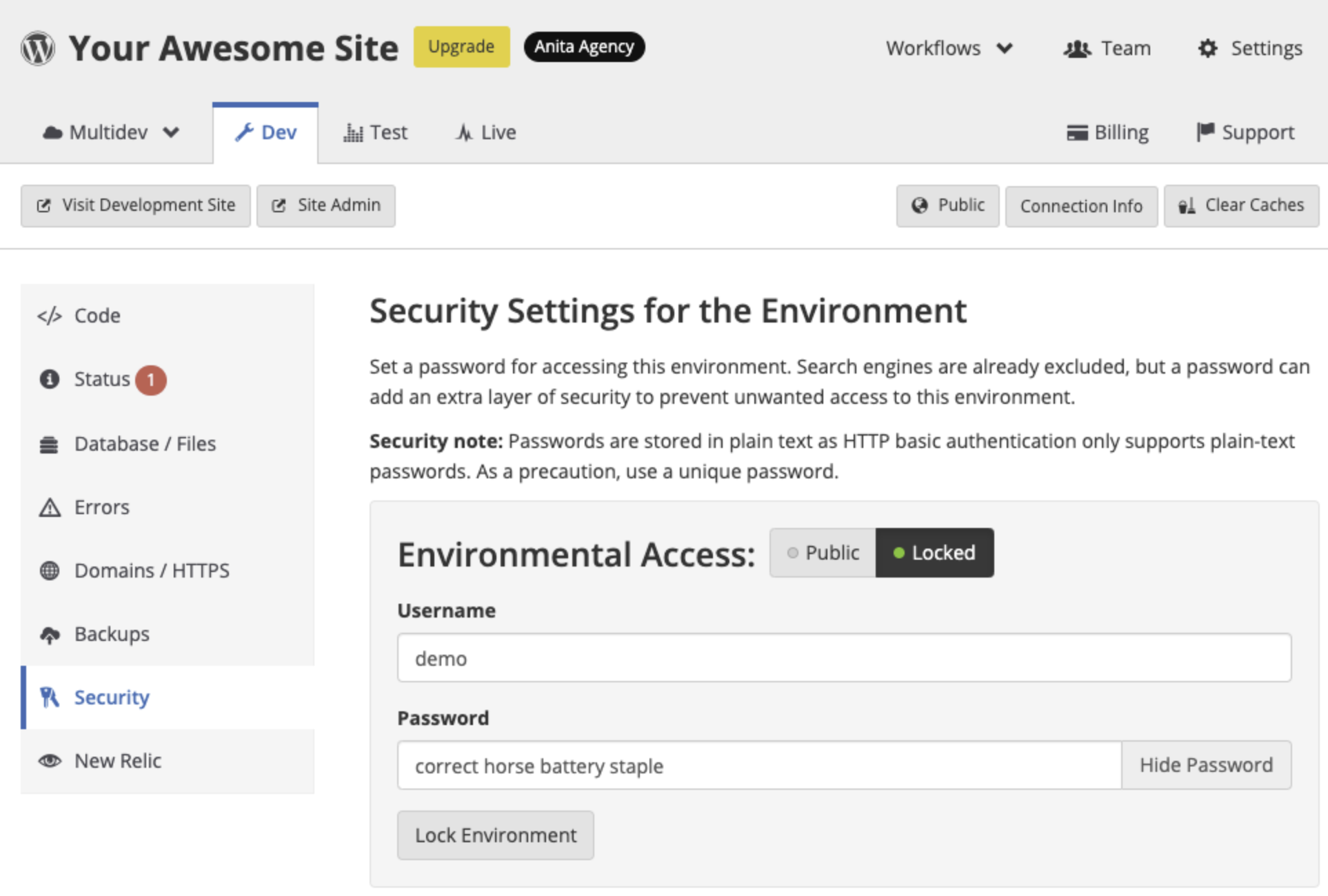Screen dimensions: 1328x896
Task: Switch to the Test environment tab
Action: [x=376, y=132]
